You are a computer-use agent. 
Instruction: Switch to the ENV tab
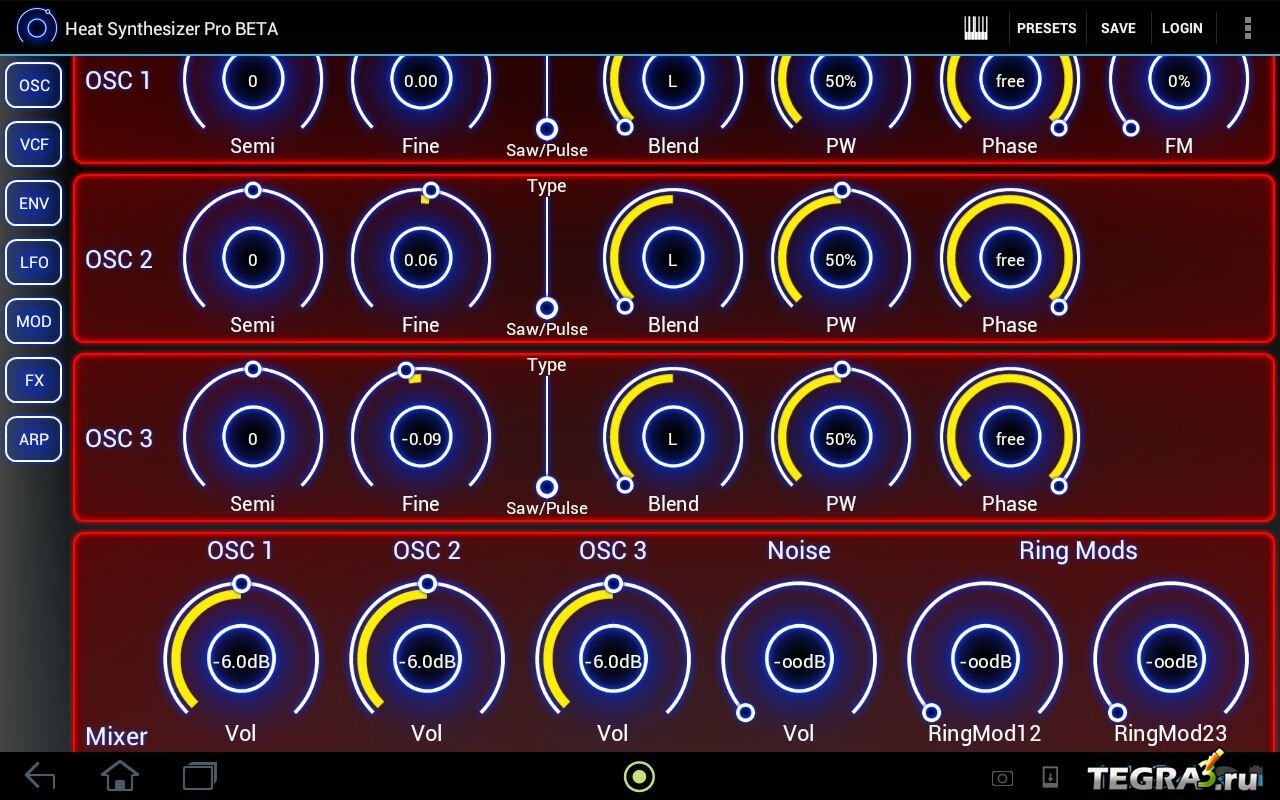[x=34, y=203]
